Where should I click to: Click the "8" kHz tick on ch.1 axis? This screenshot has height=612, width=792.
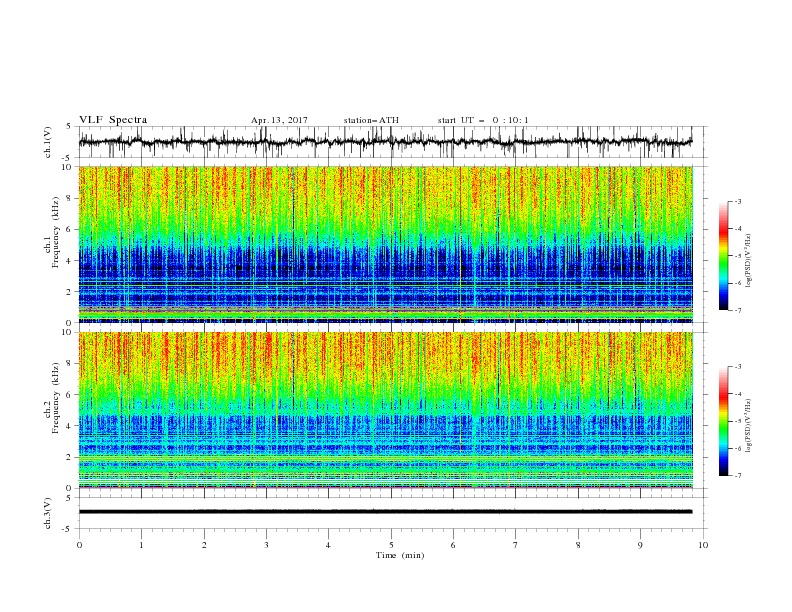pyautogui.click(x=70, y=198)
